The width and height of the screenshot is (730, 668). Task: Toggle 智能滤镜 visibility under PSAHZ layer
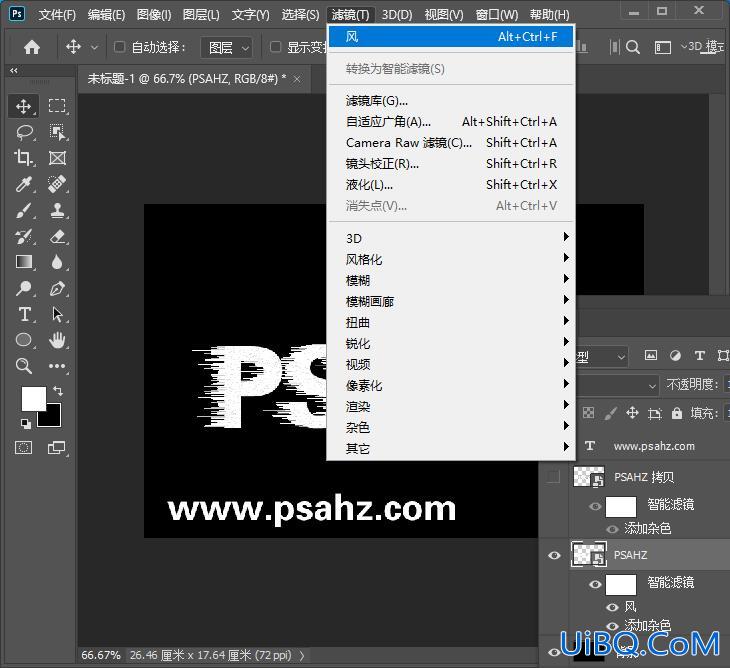(x=595, y=584)
